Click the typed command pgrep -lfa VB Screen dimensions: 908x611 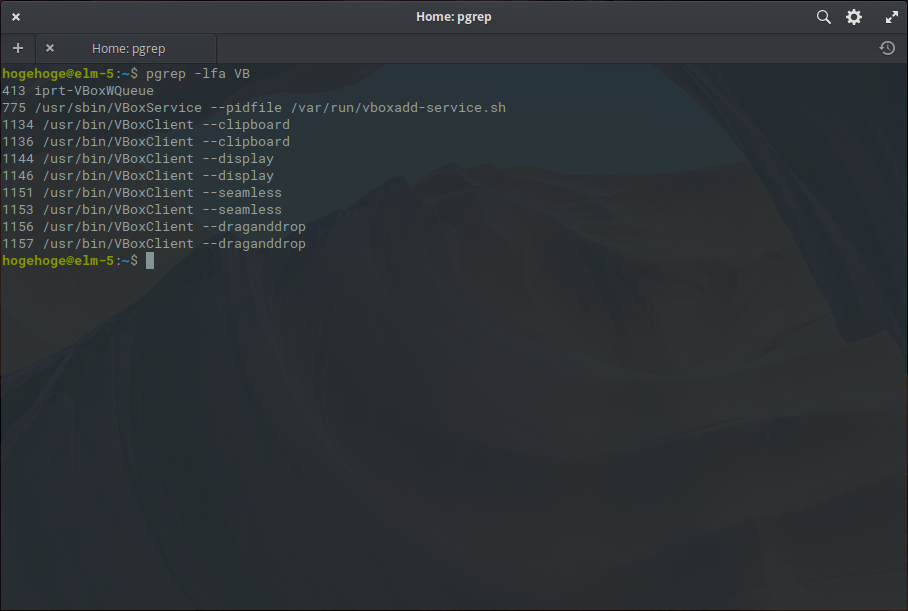tap(197, 74)
